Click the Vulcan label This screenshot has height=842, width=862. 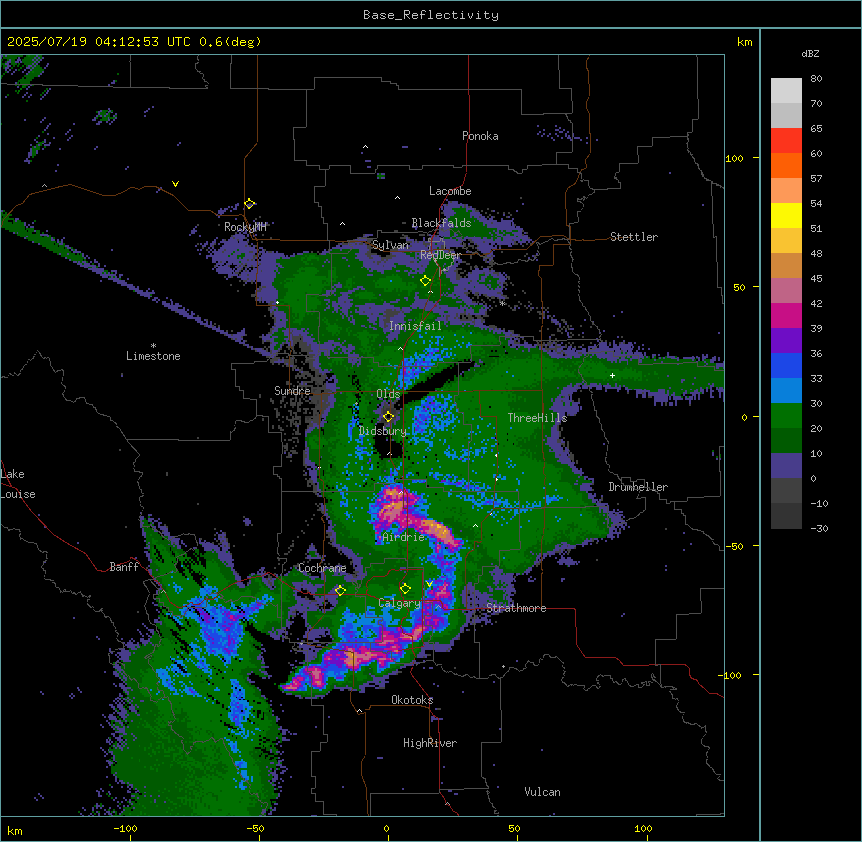[543, 792]
